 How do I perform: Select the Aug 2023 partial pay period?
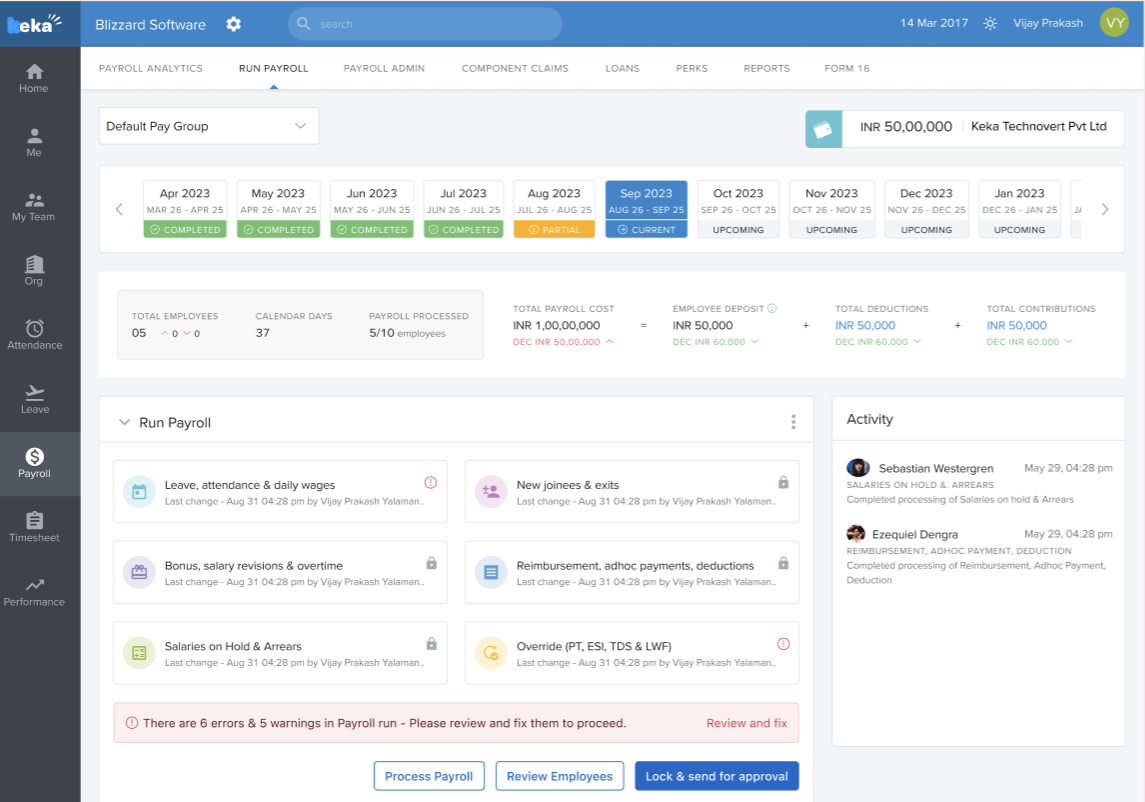point(553,209)
